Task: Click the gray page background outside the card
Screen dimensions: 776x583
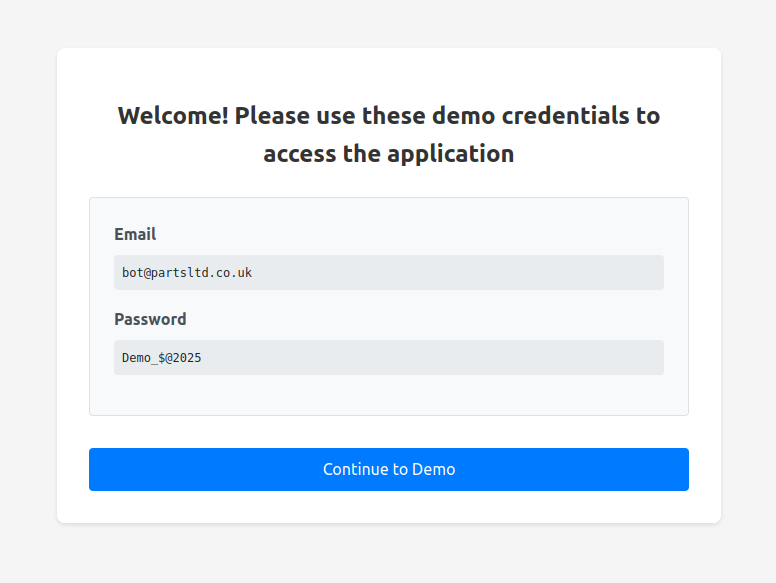Action: pos(28,300)
